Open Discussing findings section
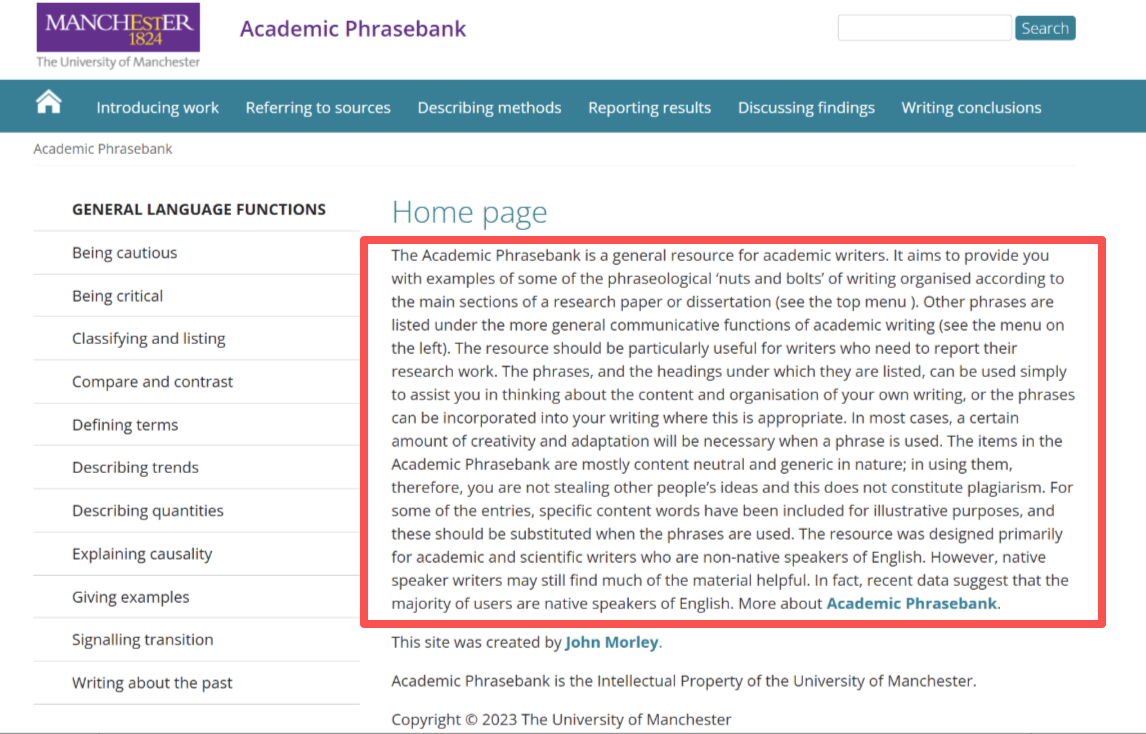The image size is (1146, 734). (805, 107)
